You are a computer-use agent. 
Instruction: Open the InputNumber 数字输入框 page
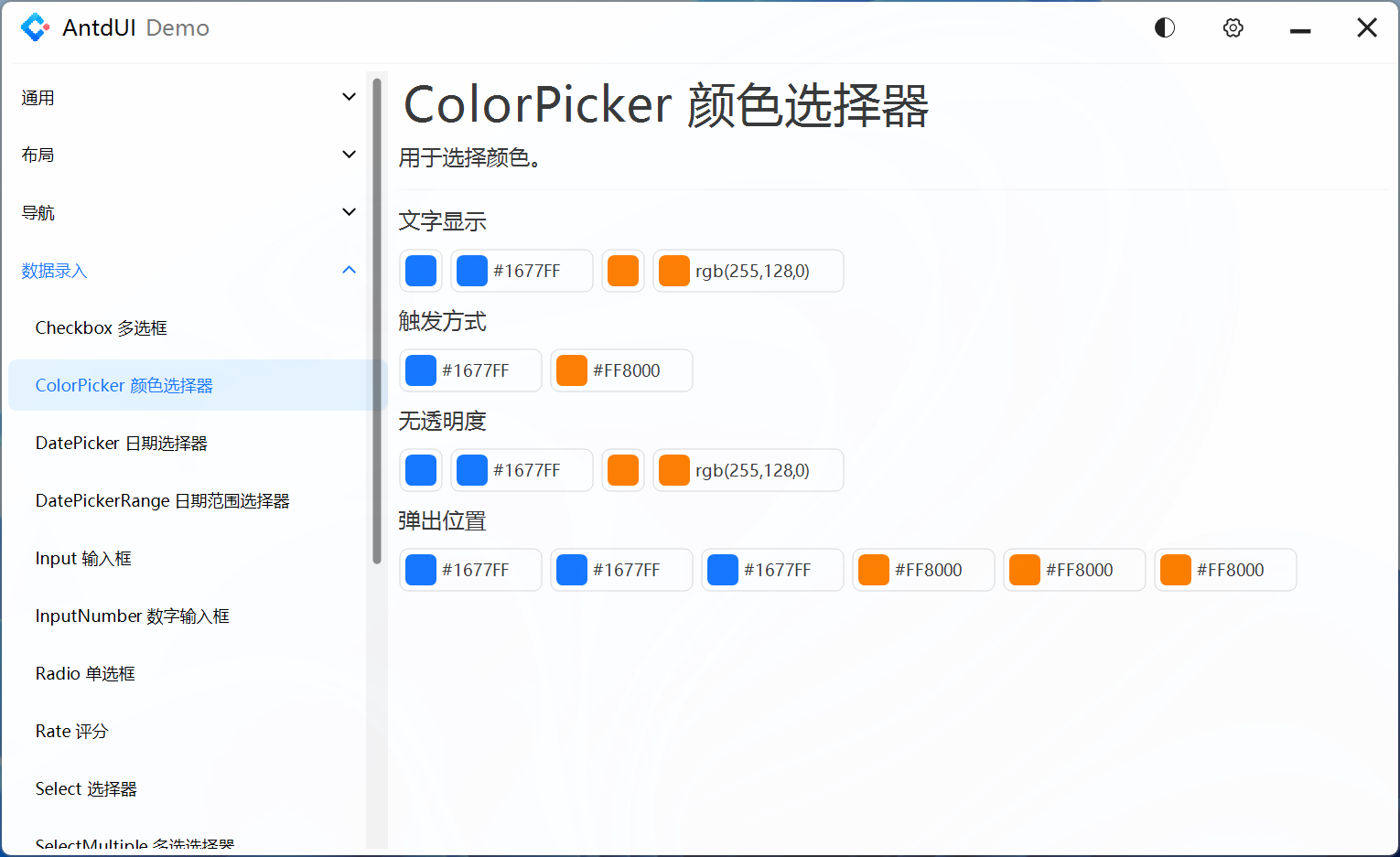pos(132,616)
